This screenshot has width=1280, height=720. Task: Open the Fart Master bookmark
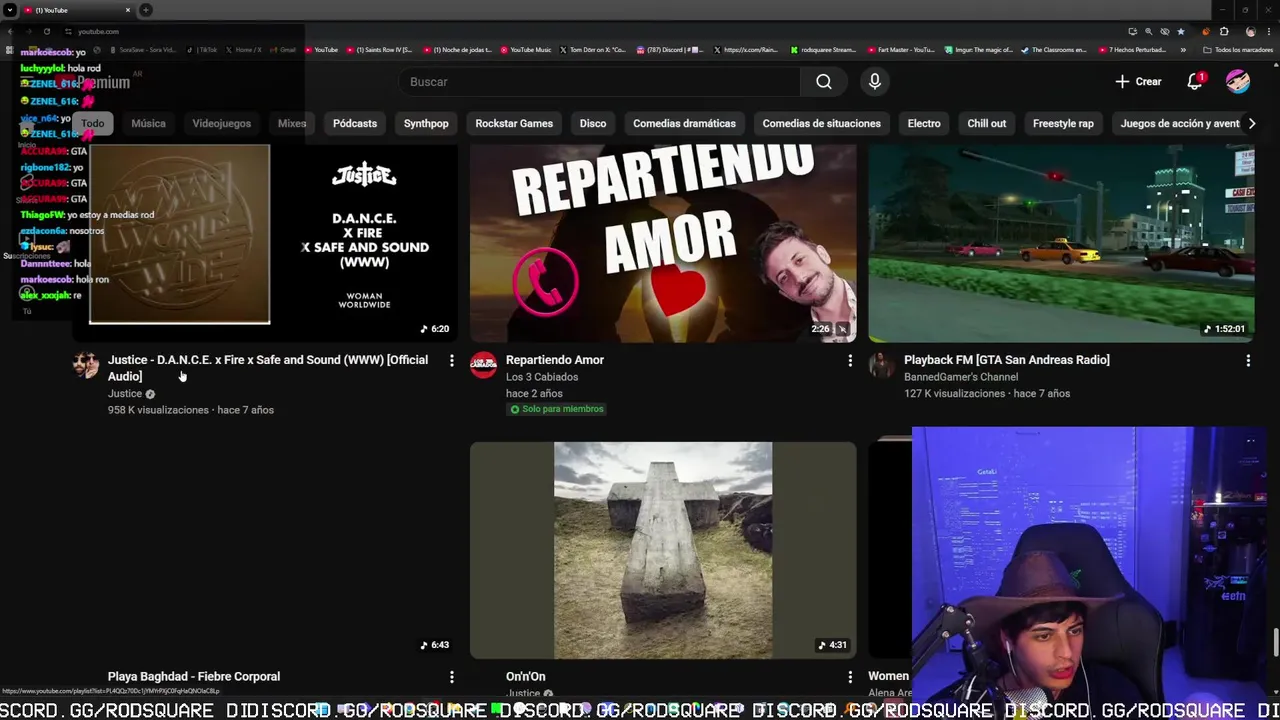(x=901, y=49)
